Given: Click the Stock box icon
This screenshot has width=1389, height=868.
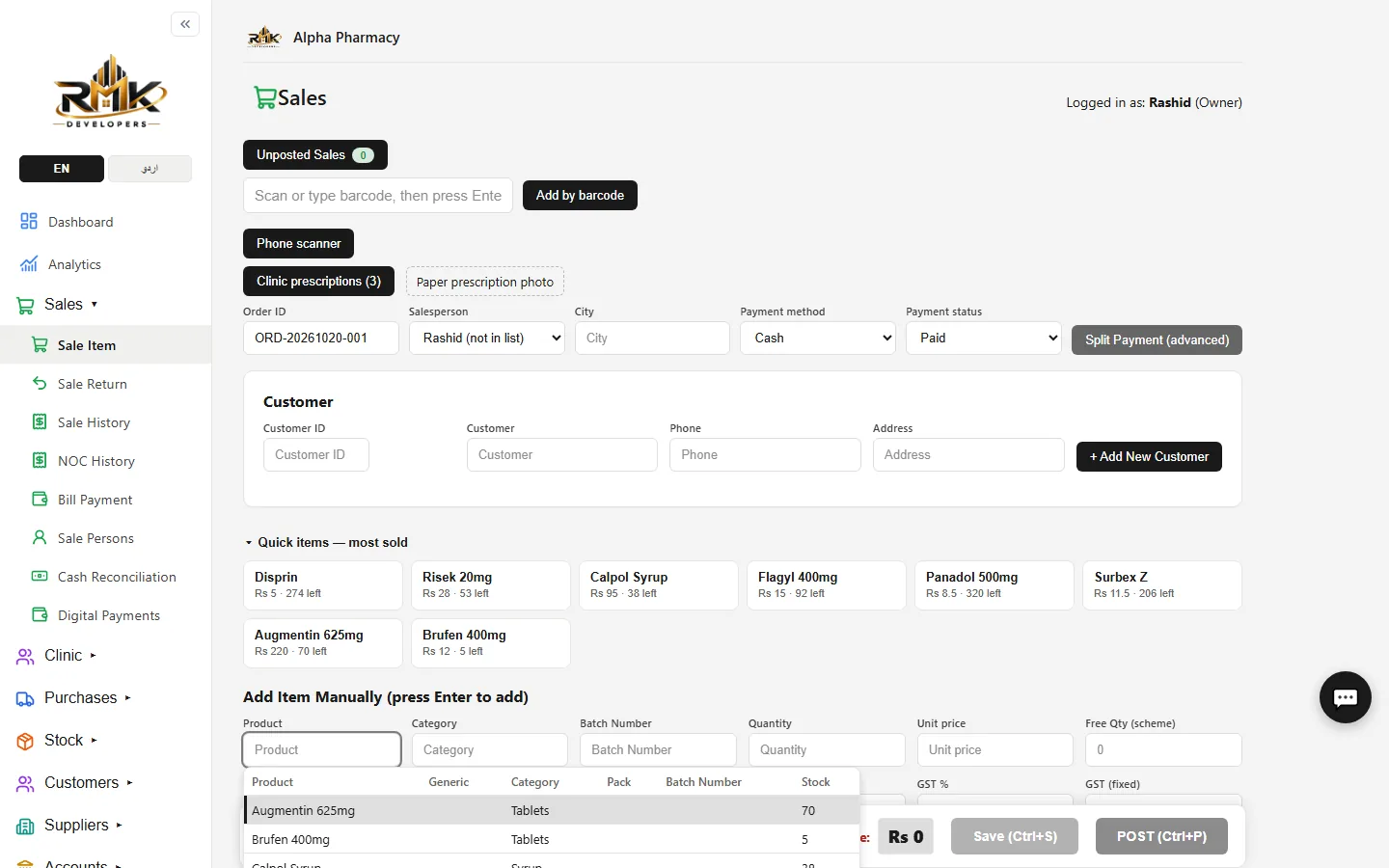Looking at the screenshot, I should (x=25, y=741).
